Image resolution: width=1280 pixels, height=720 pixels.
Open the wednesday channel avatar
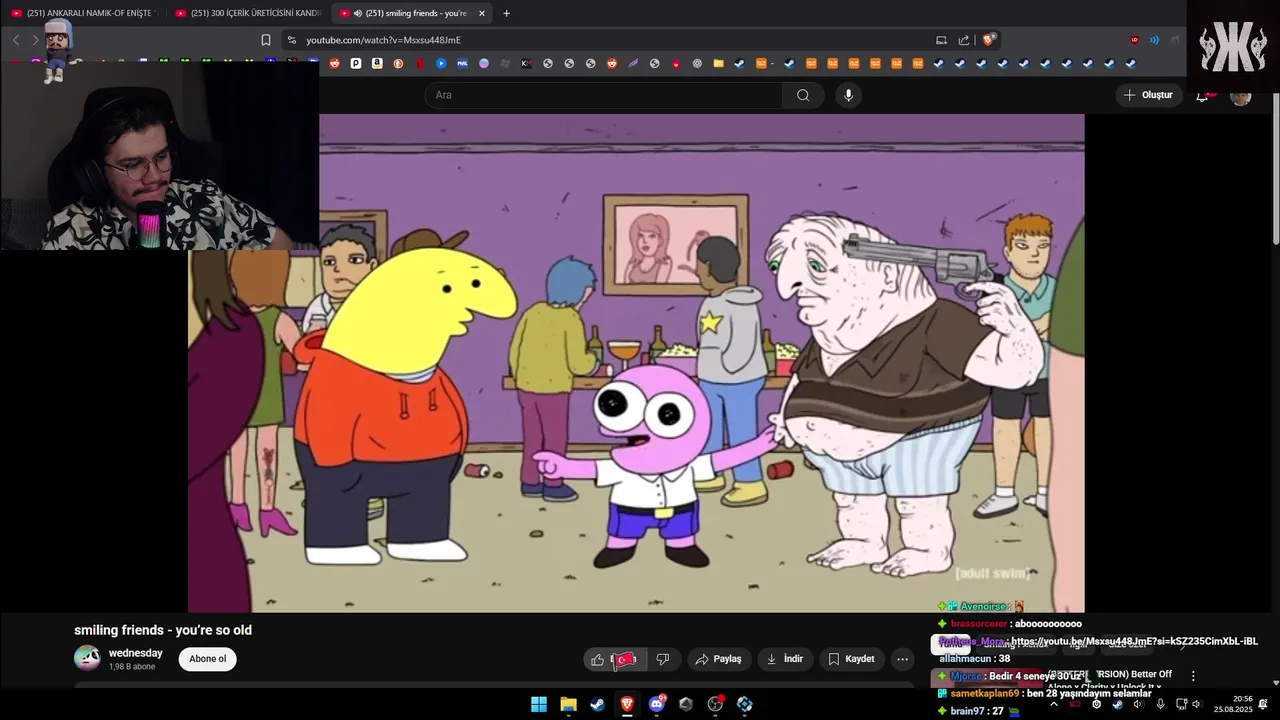87,658
